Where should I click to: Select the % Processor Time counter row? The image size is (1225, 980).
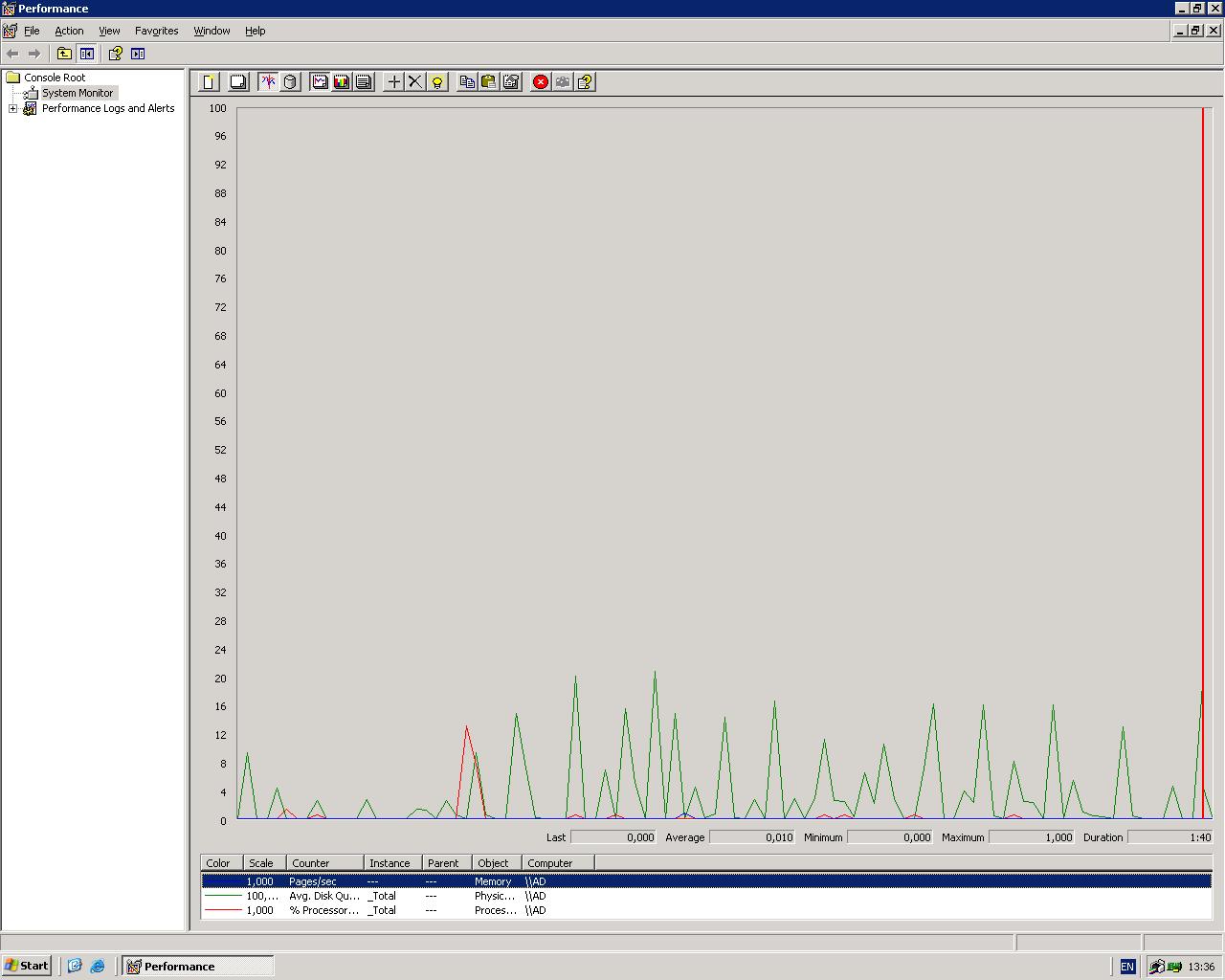[x=706, y=910]
